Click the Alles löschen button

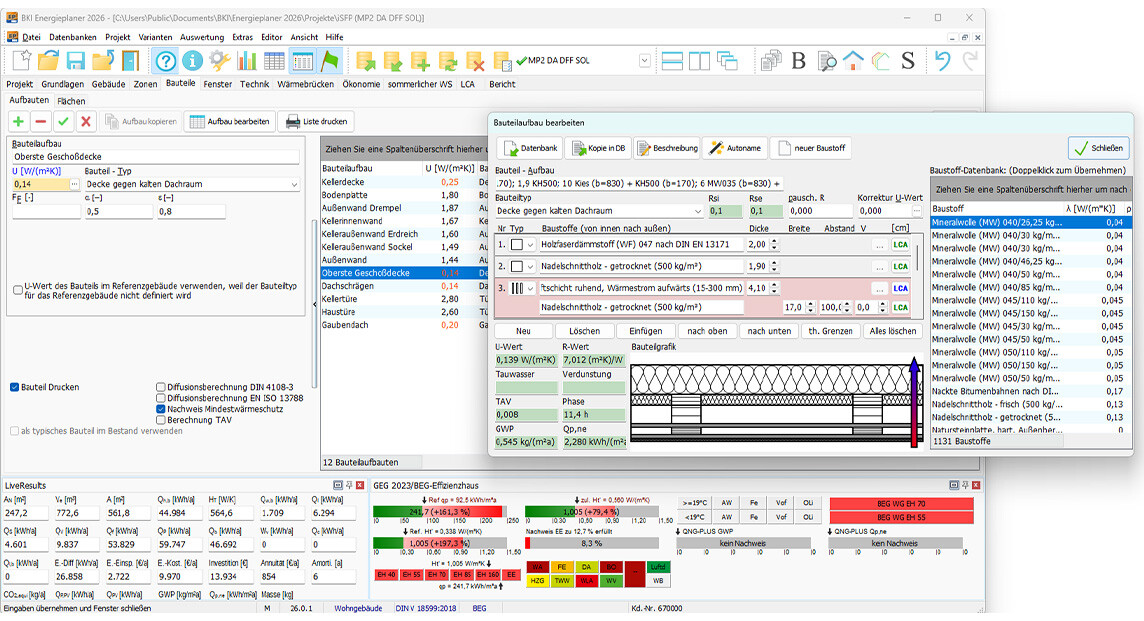click(891, 331)
